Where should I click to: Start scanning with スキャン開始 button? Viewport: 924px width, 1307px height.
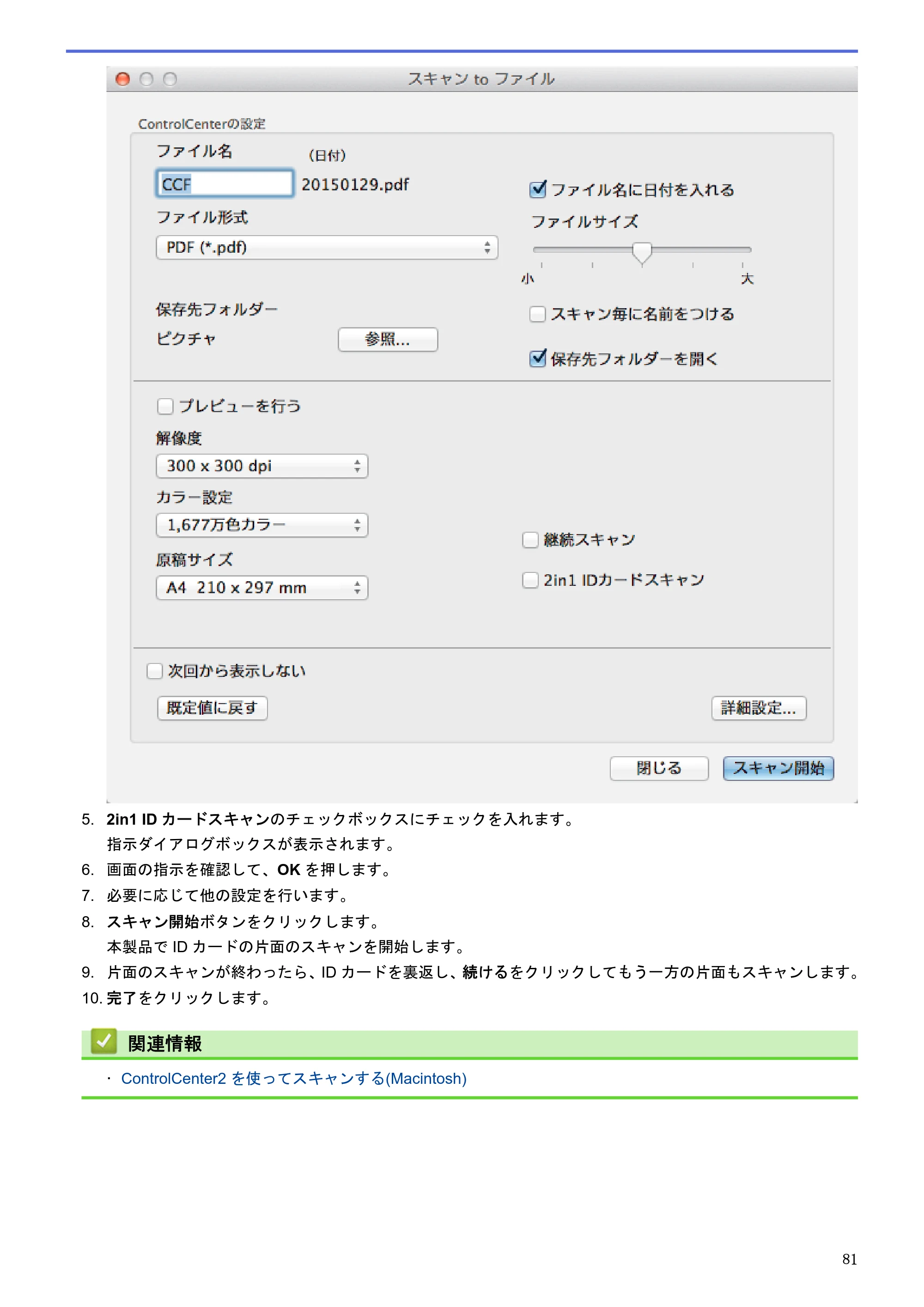coord(778,768)
